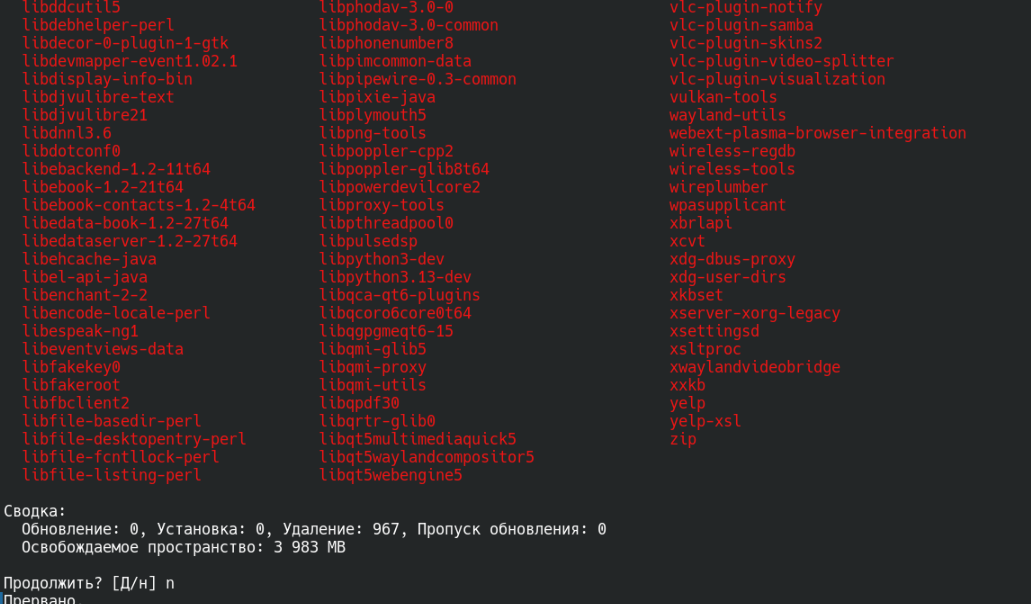Image resolution: width=1031 pixels, height=604 pixels.
Task: Click the libqt5waylandcompositor5 package name
Action: [427, 457]
